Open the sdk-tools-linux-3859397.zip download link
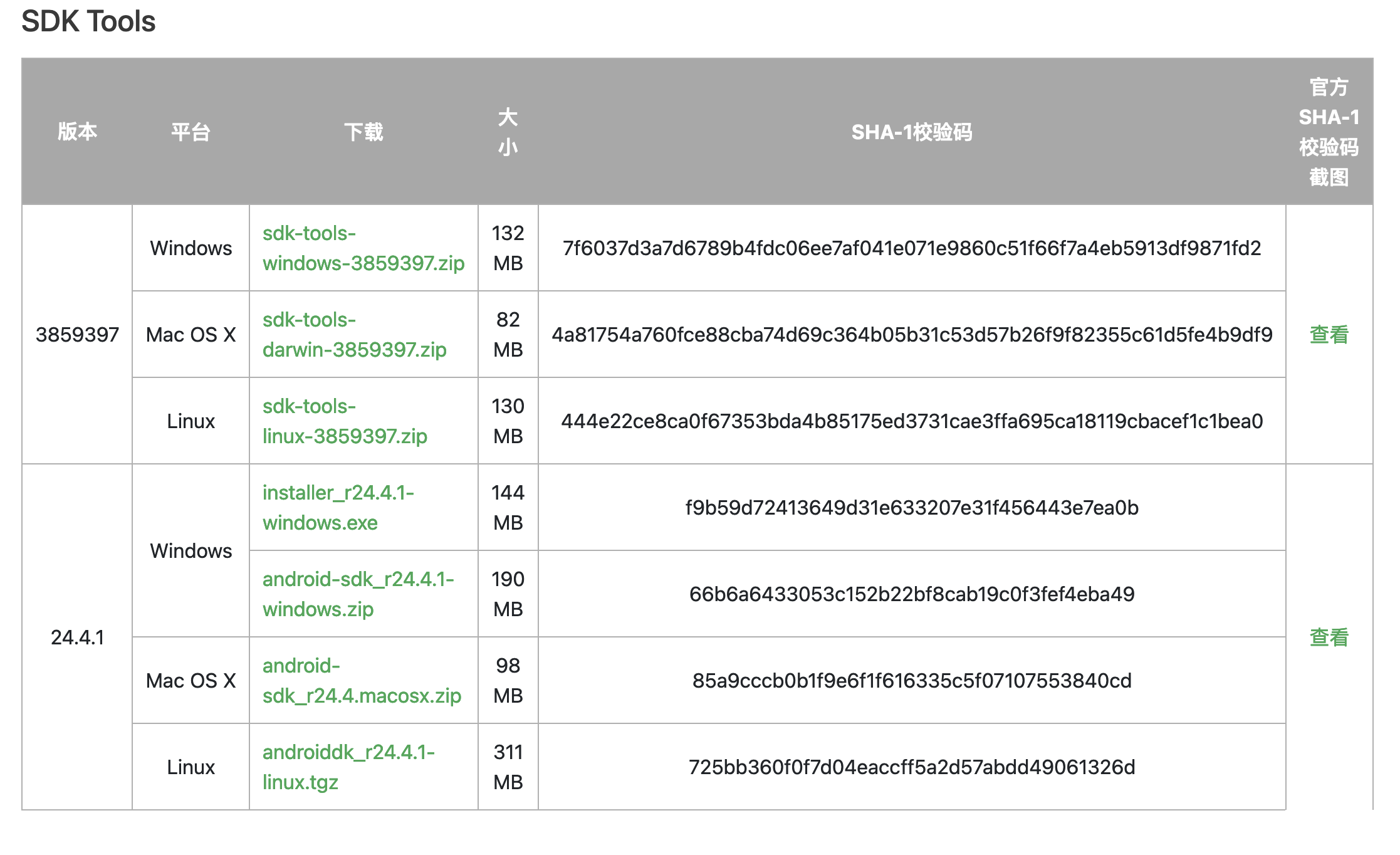Image resolution: width=1400 pixels, height=855 pixels. (x=345, y=421)
